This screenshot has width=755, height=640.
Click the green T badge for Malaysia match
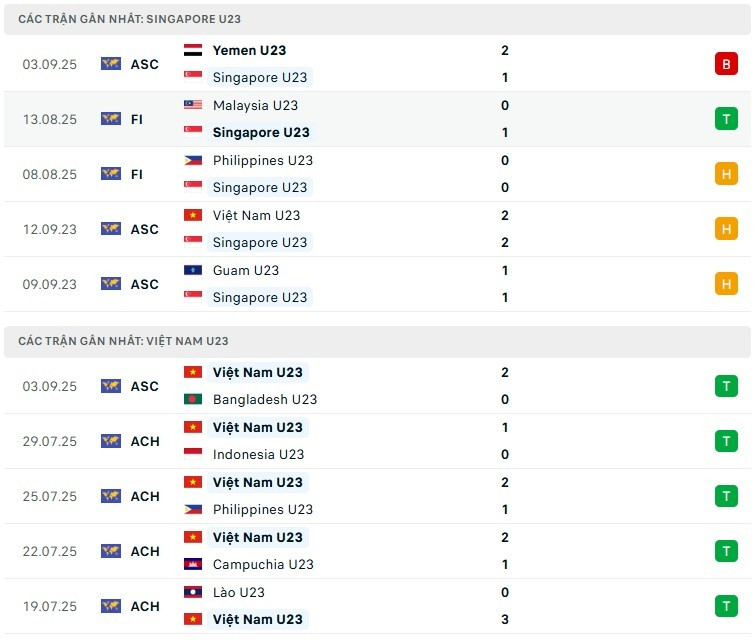(725, 119)
